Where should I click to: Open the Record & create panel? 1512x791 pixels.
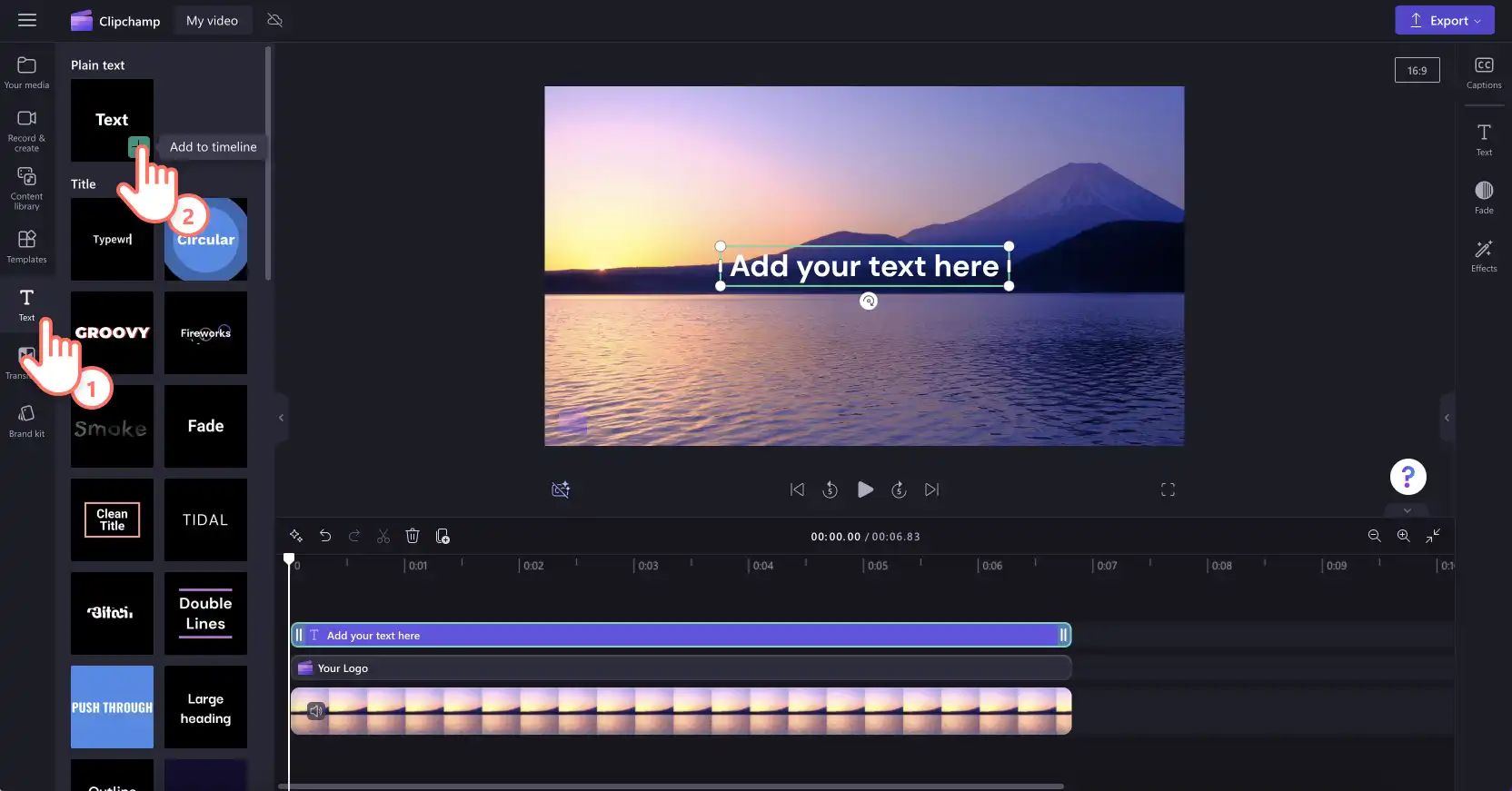tap(26, 131)
